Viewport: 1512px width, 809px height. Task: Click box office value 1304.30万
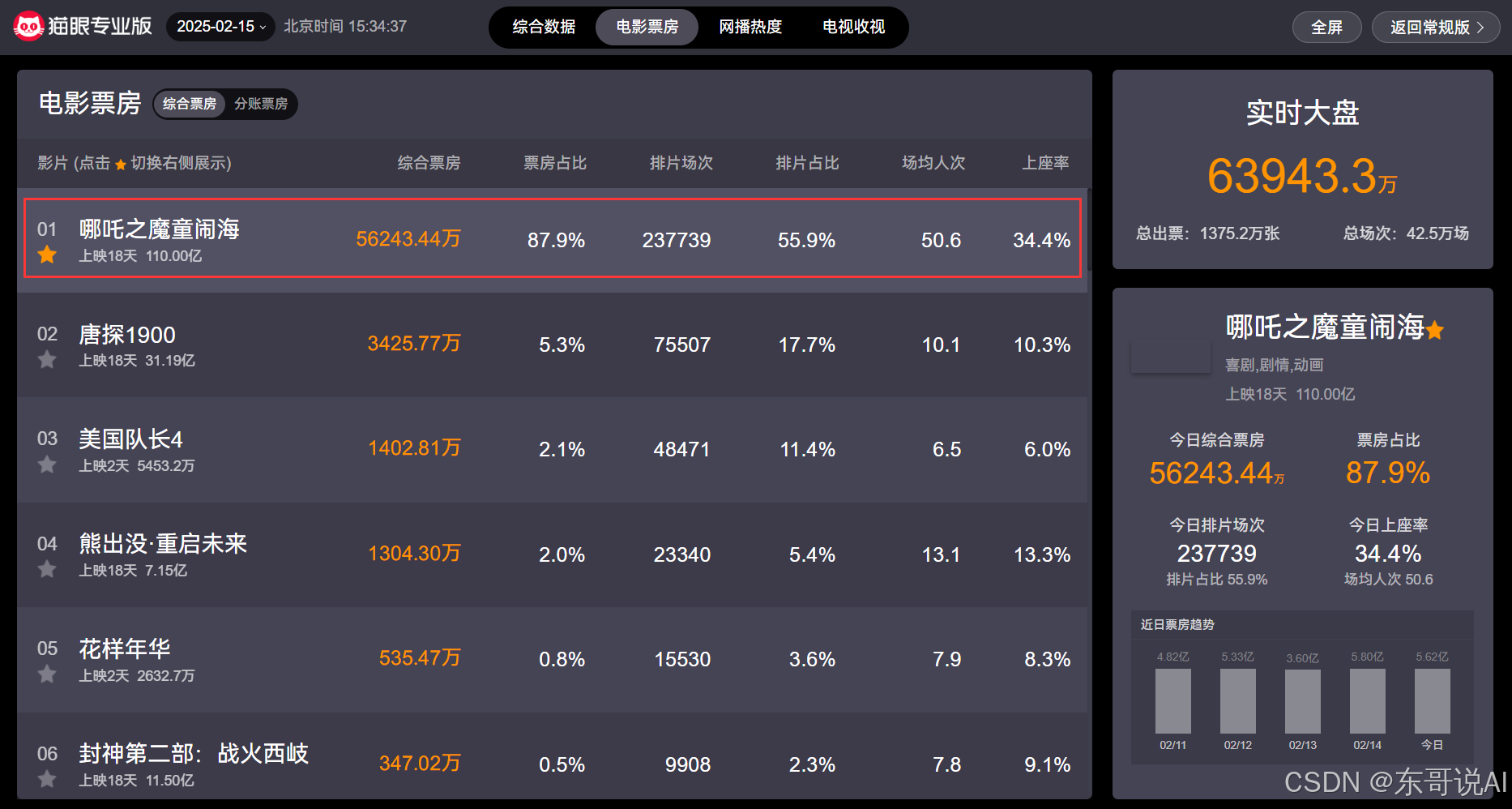pyautogui.click(x=414, y=554)
